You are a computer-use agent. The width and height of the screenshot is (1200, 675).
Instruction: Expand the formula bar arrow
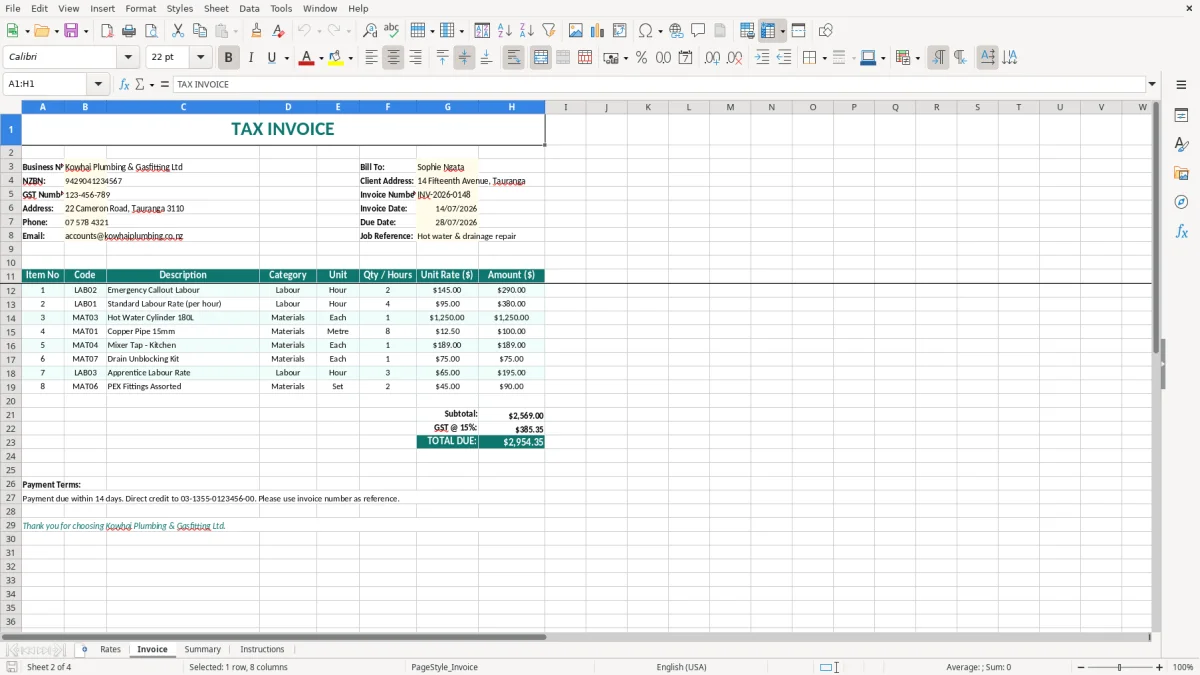[1152, 84]
